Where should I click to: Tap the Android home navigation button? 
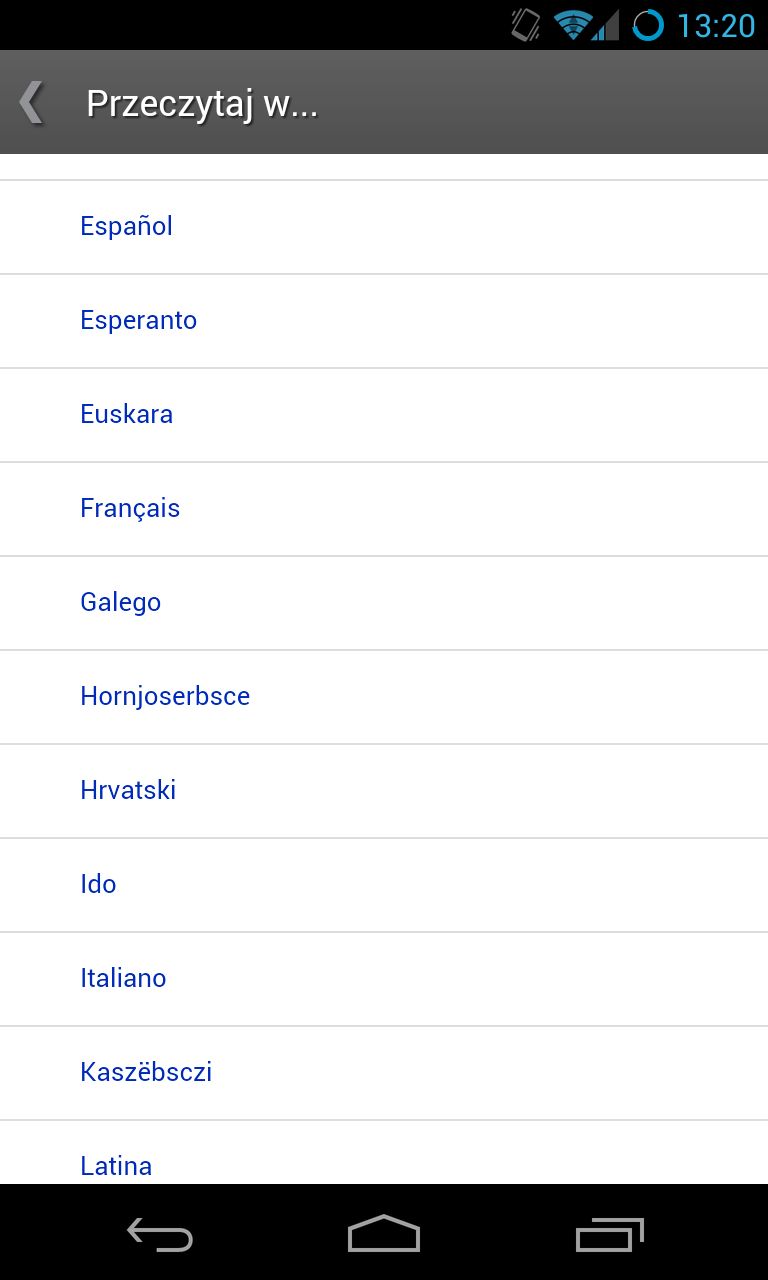384,1234
